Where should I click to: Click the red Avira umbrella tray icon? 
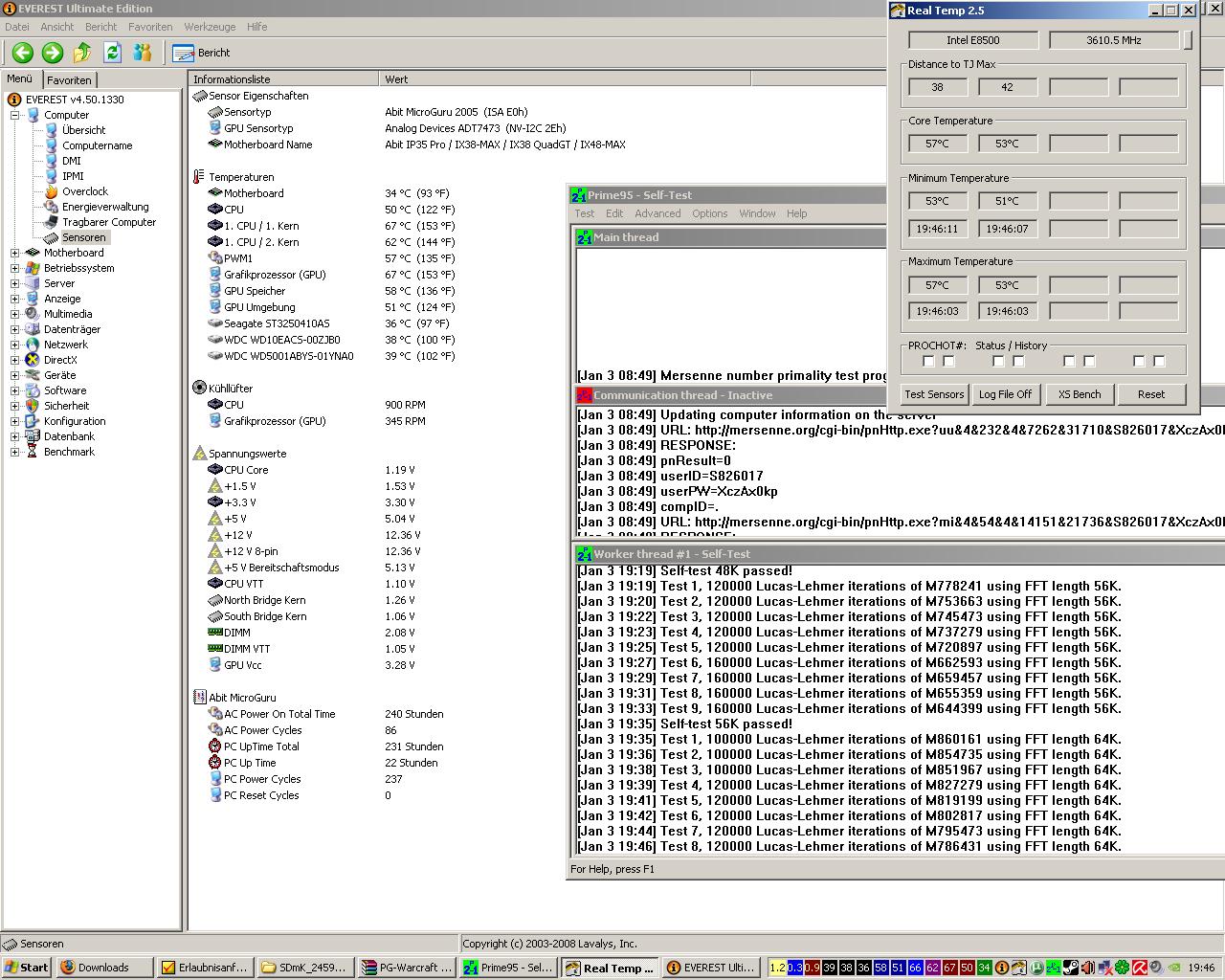tap(1139, 968)
